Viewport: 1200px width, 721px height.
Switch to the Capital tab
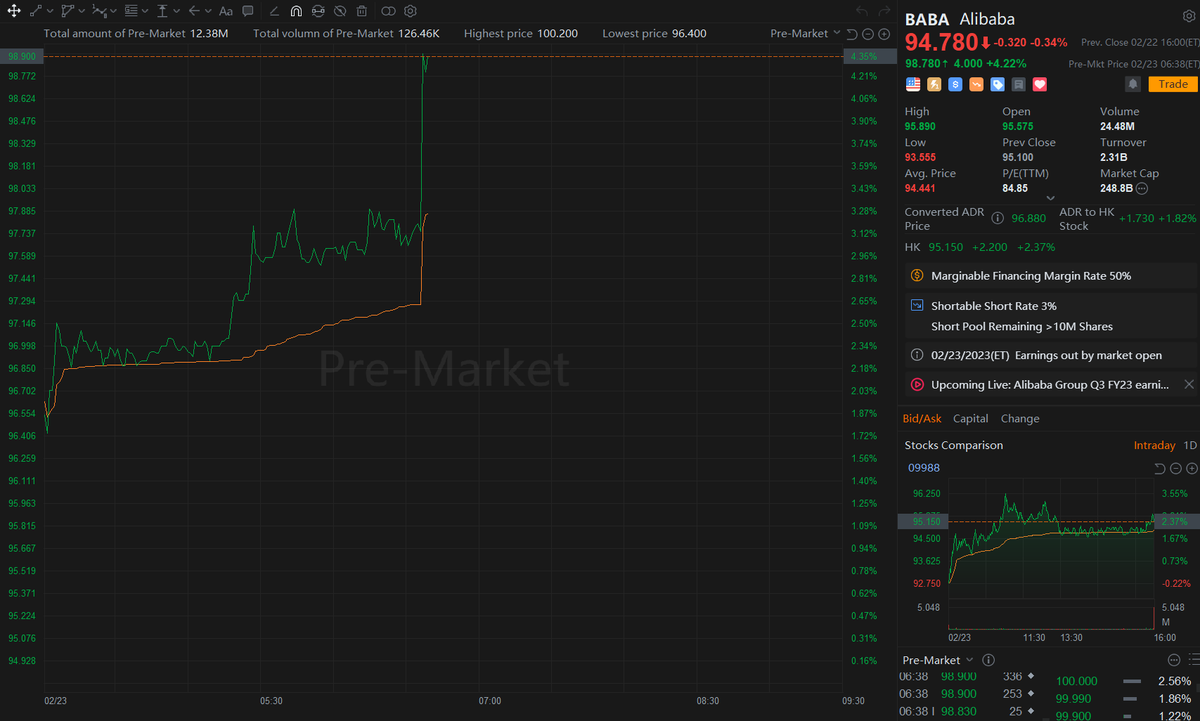point(970,418)
